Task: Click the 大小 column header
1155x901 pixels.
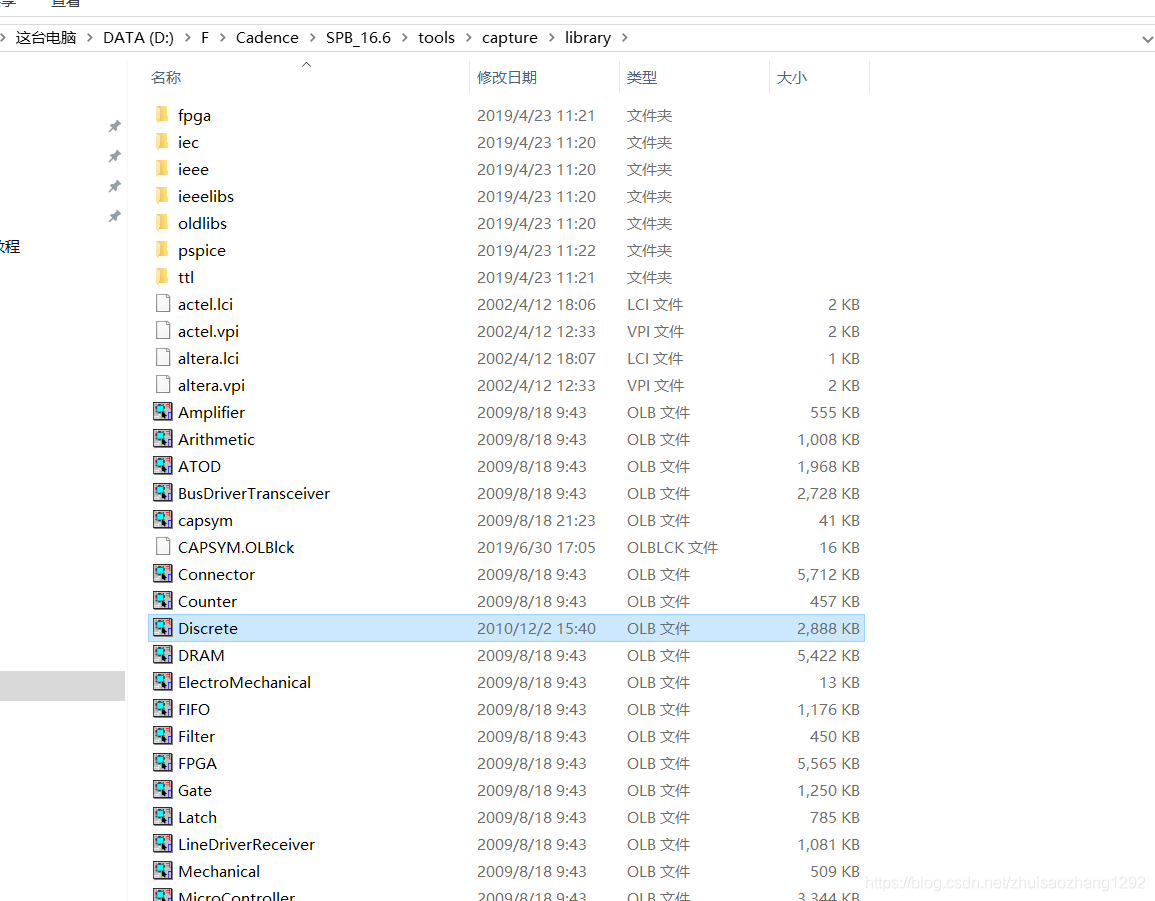Action: coord(792,77)
